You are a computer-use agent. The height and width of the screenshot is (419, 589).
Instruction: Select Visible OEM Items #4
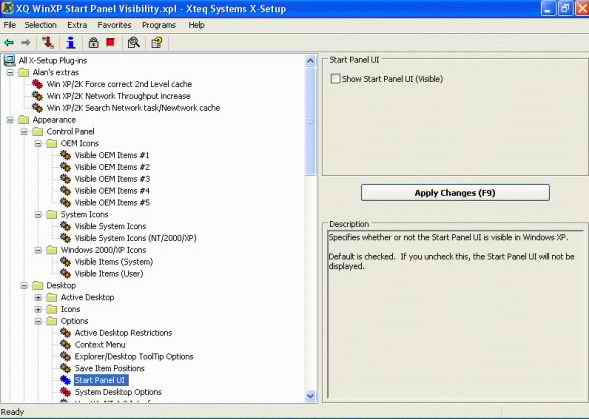112,191
